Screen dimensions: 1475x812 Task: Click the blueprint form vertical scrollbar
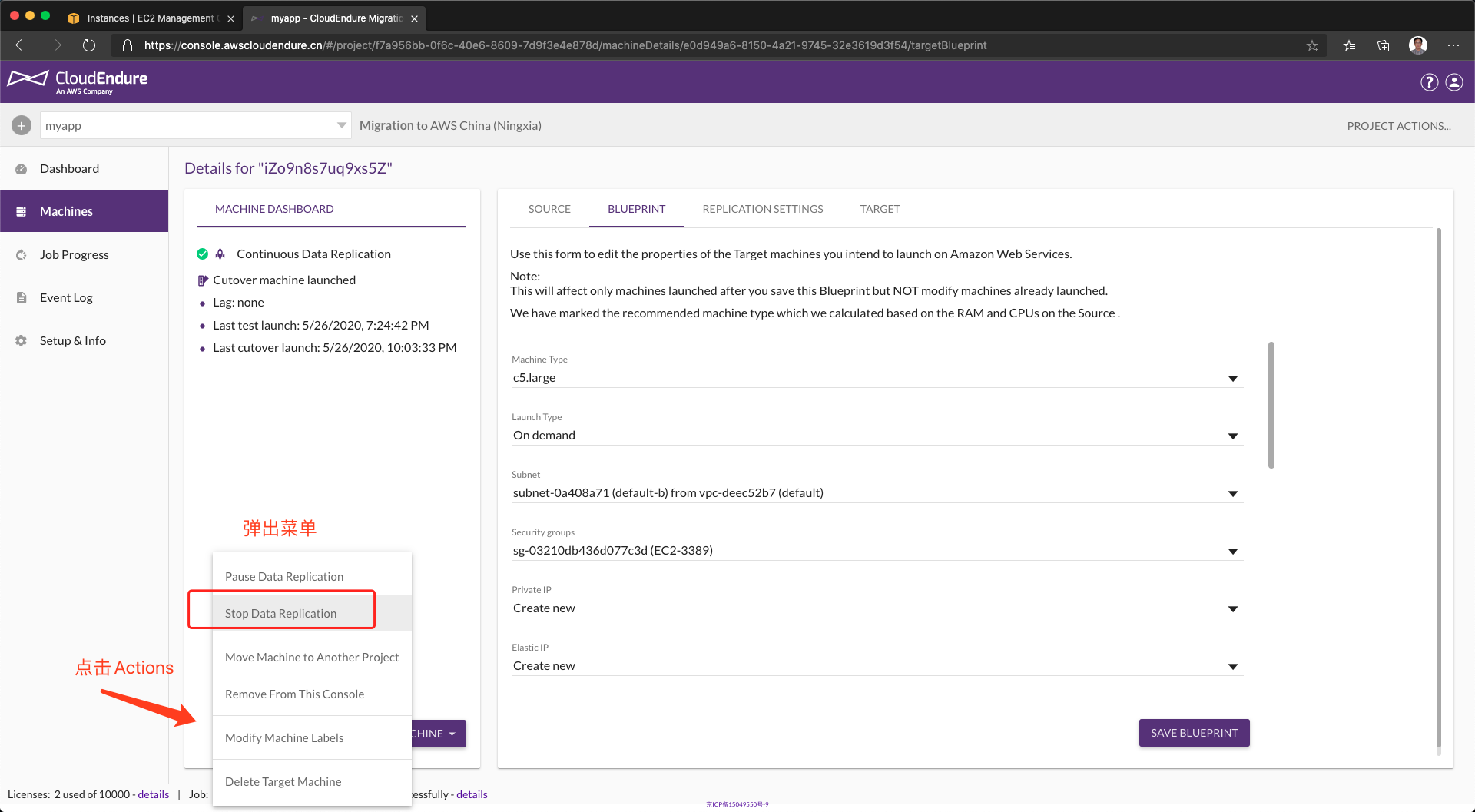point(1271,405)
